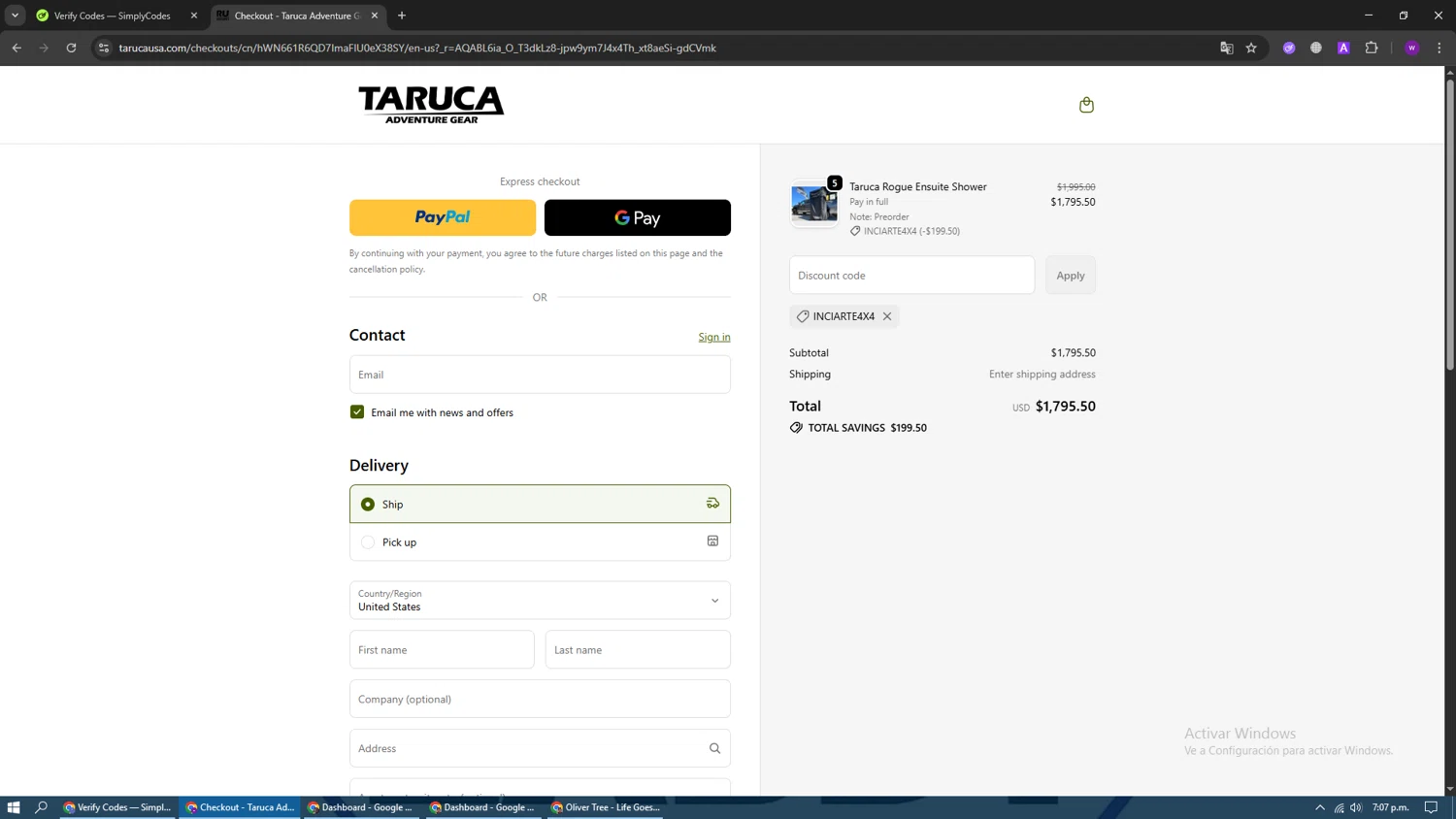Open the translate page icon
1456x819 pixels.
point(1226,48)
